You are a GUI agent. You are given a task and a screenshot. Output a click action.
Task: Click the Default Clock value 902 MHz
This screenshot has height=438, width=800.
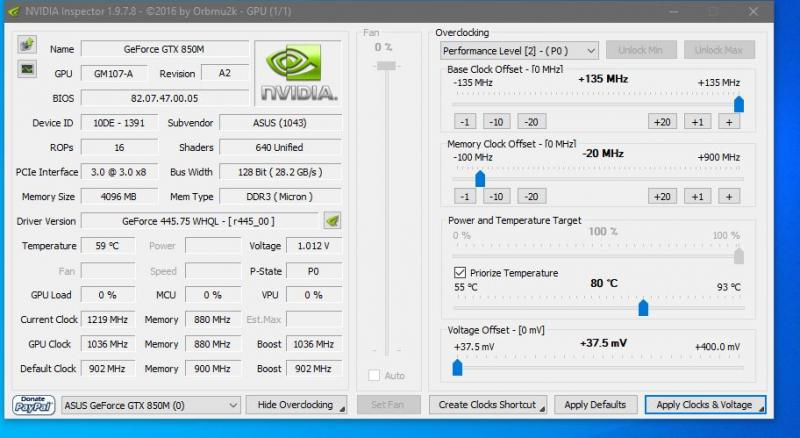[x=108, y=369]
